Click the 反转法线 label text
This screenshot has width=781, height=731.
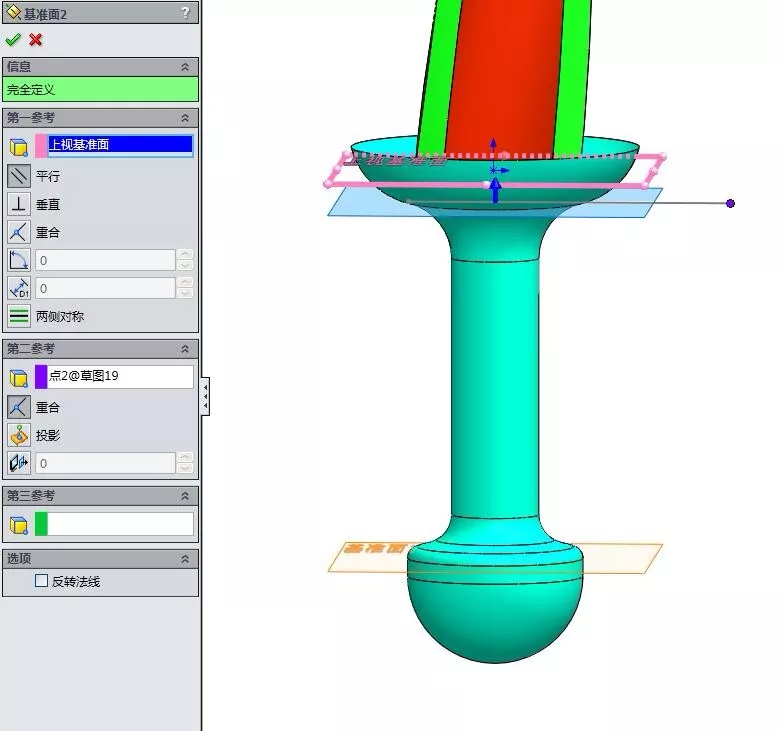pyautogui.click(x=76, y=582)
